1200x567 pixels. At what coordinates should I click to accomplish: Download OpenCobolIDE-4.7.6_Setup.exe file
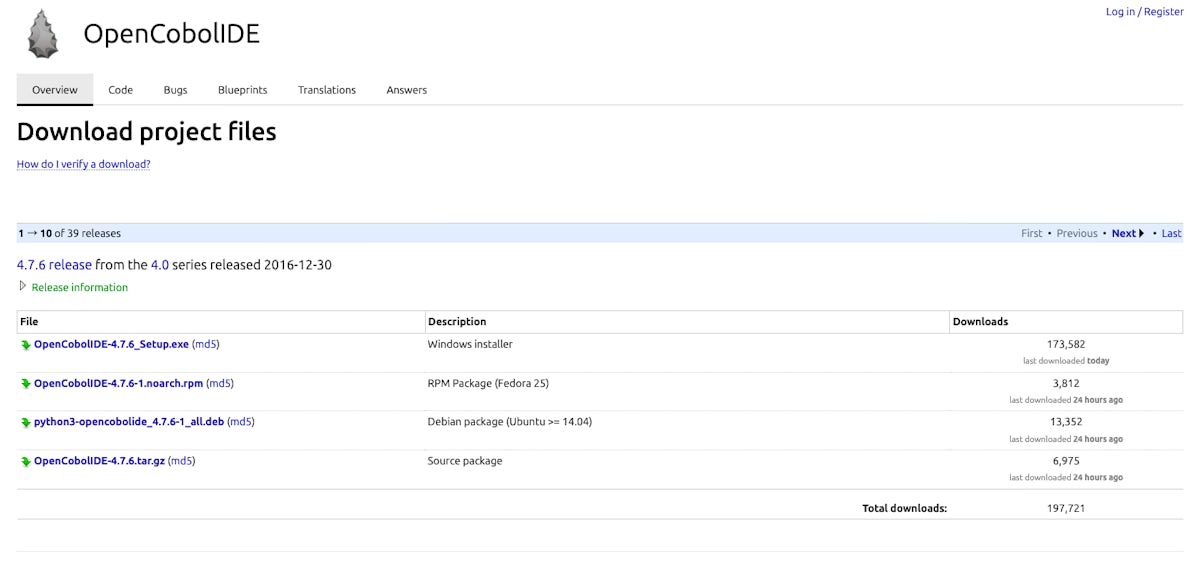(x=111, y=344)
